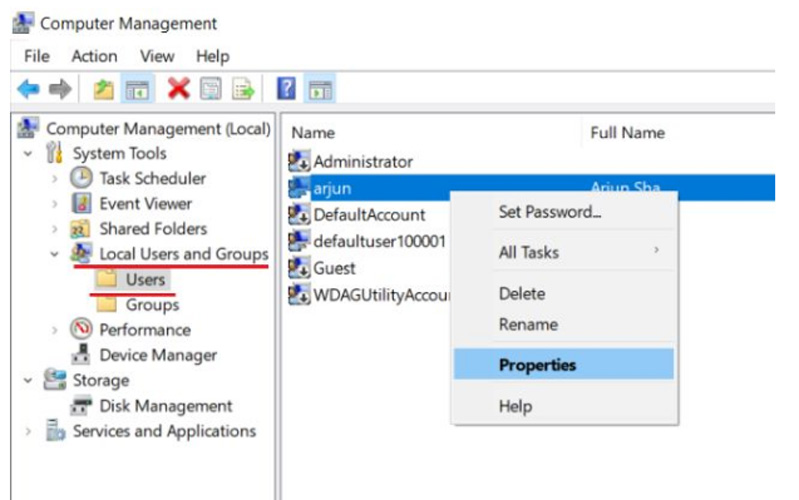Image resolution: width=799 pixels, height=500 pixels.
Task: Open the blue Help question-mark icon
Action: tap(286, 89)
